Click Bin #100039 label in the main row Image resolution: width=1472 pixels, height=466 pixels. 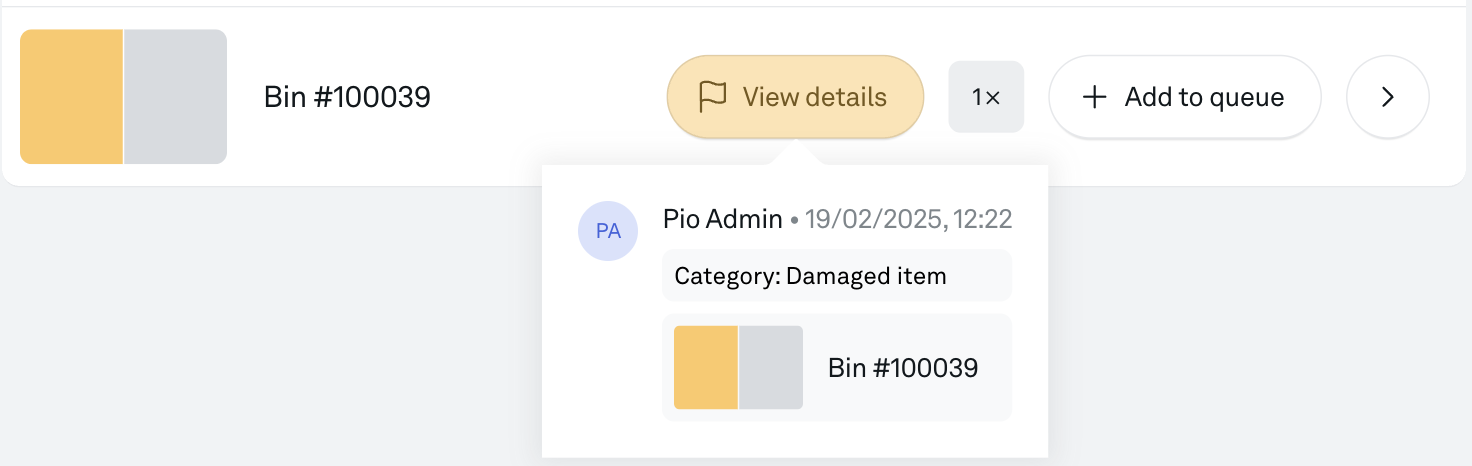pos(347,97)
